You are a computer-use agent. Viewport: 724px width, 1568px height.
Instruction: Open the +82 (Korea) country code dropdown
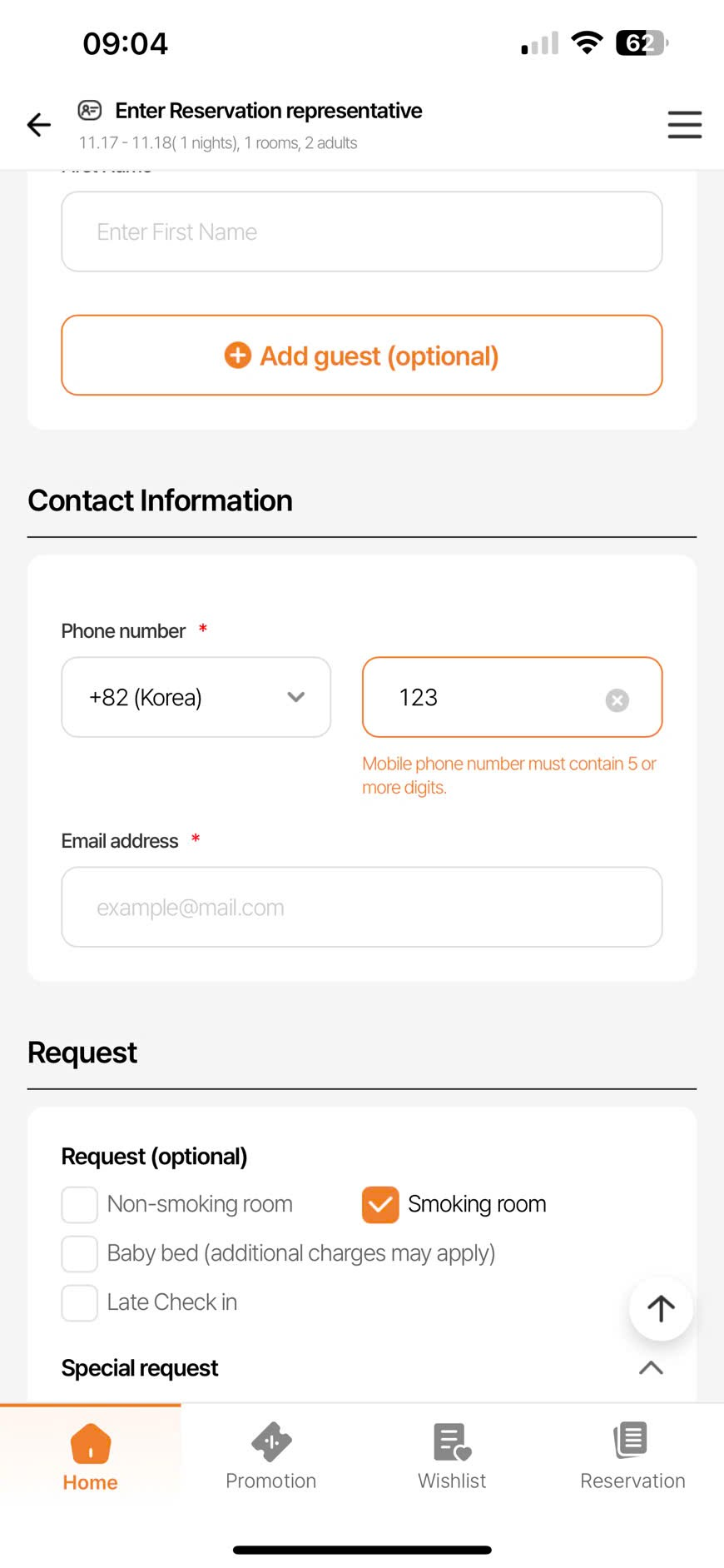(x=196, y=698)
